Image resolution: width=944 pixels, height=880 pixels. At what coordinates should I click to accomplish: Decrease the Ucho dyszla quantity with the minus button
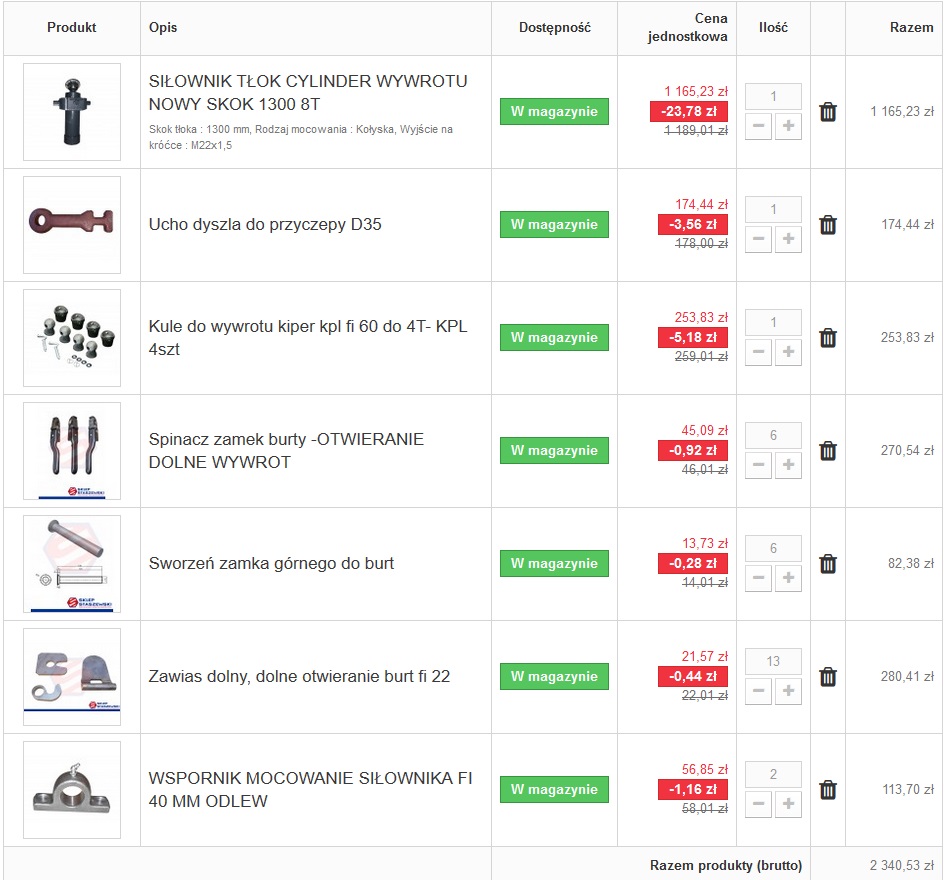pos(759,239)
